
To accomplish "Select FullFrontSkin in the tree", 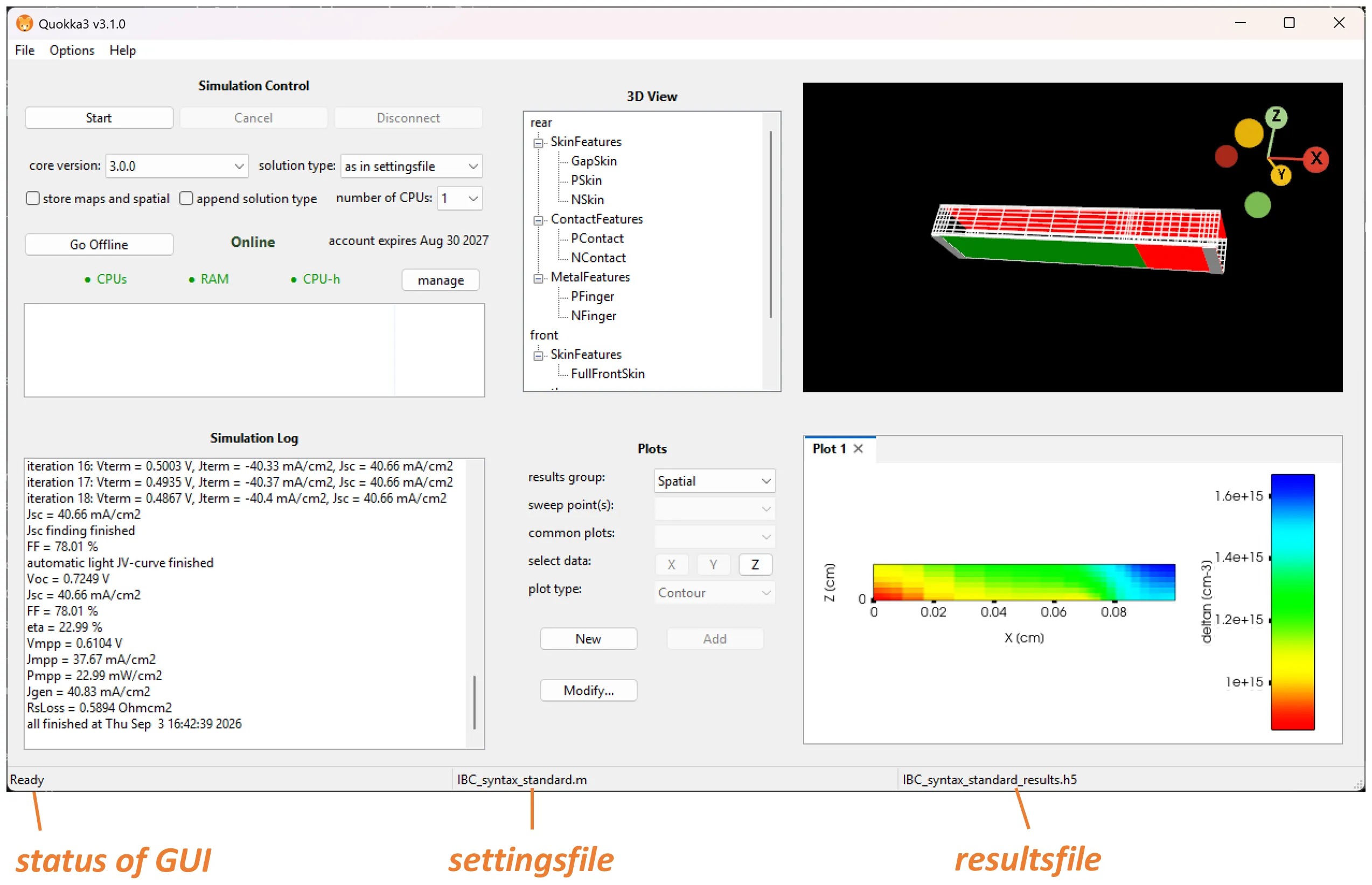I will (x=608, y=374).
